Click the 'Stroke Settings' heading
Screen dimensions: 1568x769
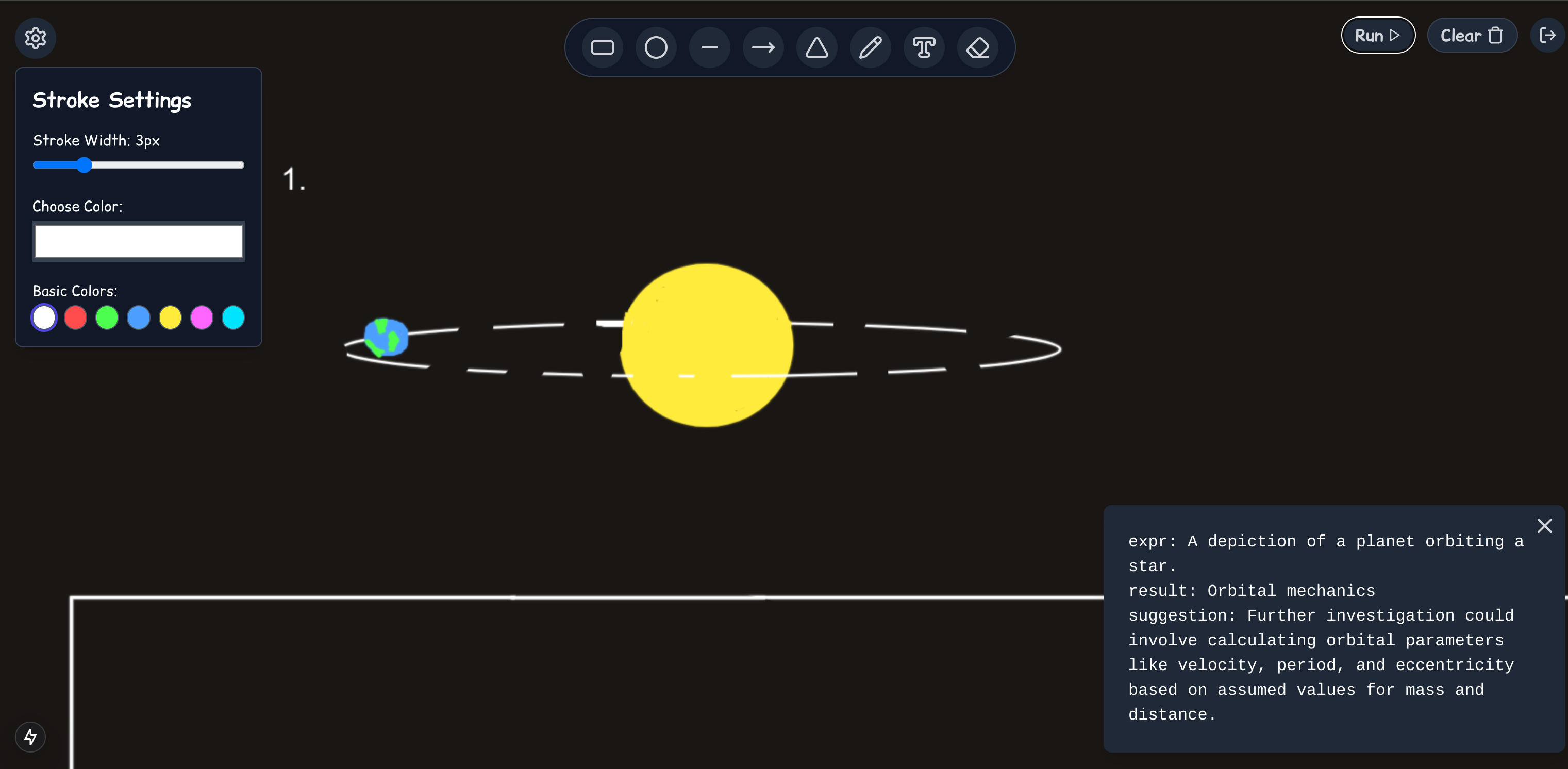[x=111, y=101]
